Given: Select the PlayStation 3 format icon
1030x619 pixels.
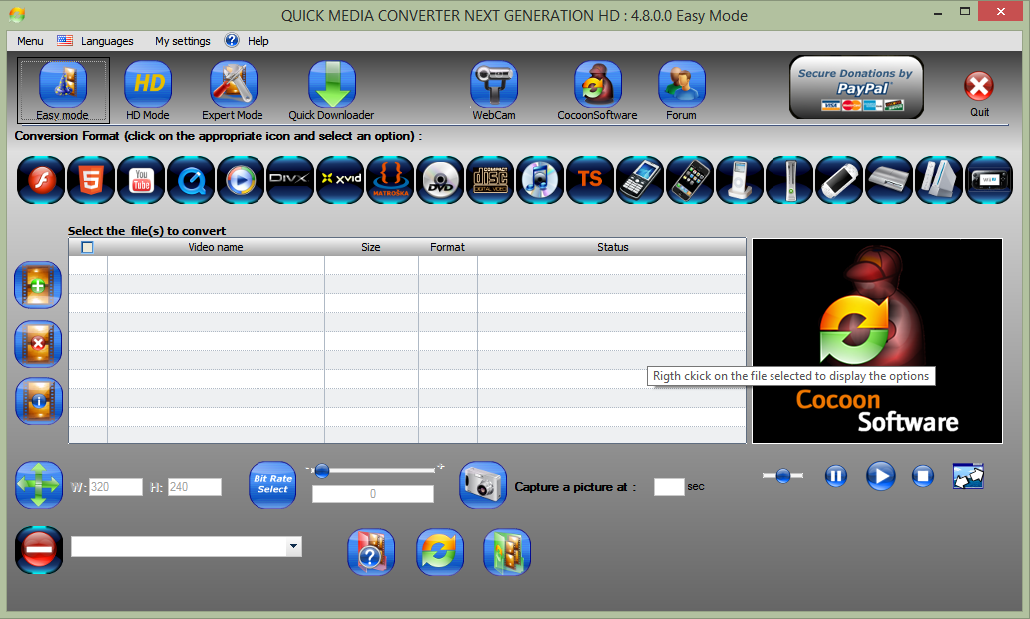Looking at the screenshot, I should pos(889,179).
